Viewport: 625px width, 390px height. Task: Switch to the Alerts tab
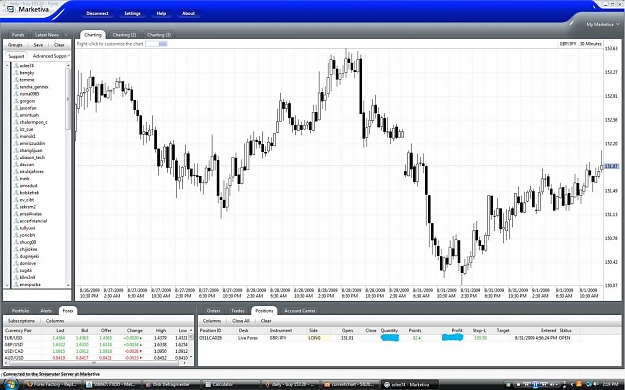point(46,311)
